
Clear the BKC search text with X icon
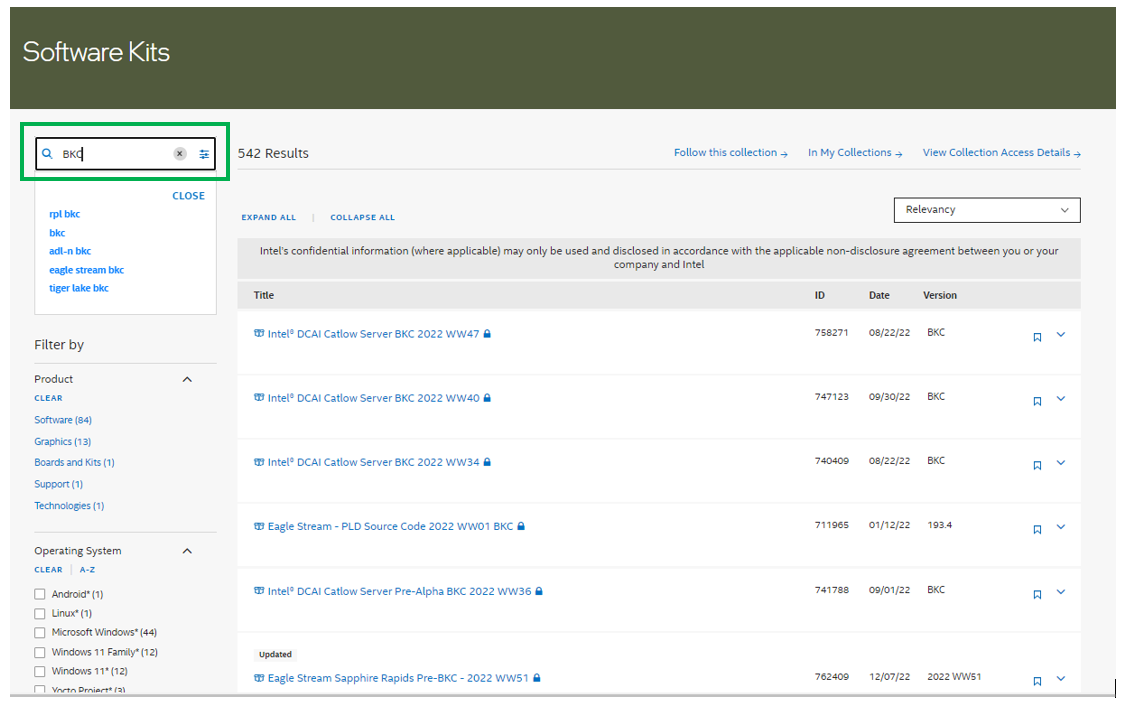180,154
